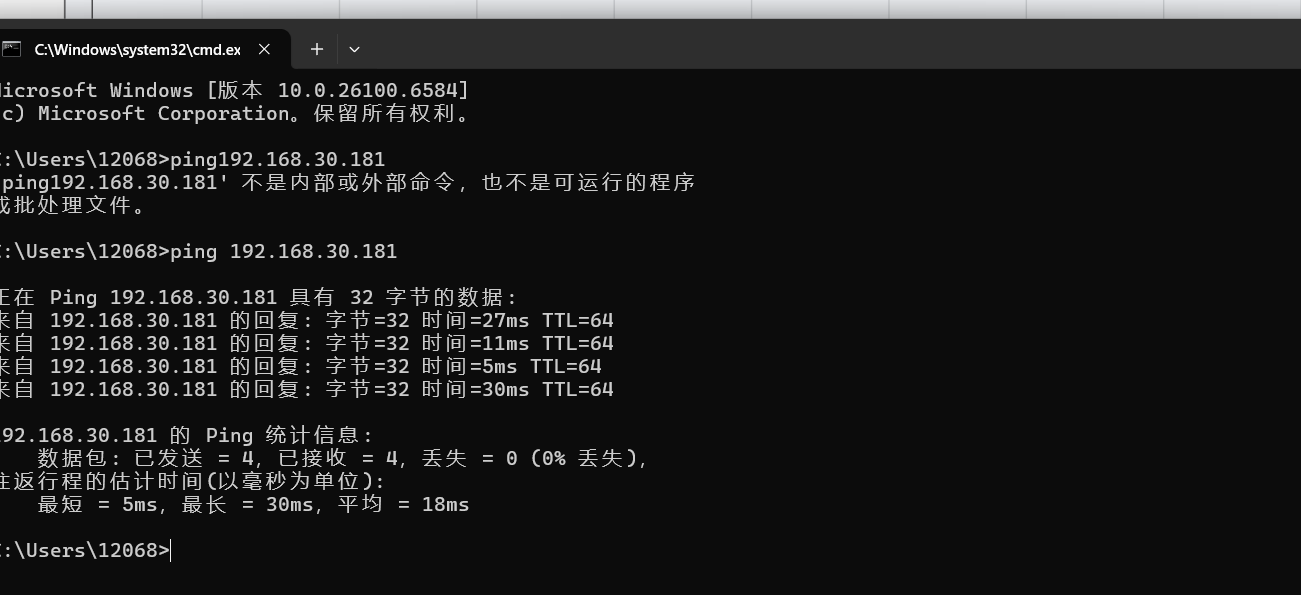1301x595 pixels.
Task: Click the 数据包 sent/received statistics line
Action: pos(342,459)
